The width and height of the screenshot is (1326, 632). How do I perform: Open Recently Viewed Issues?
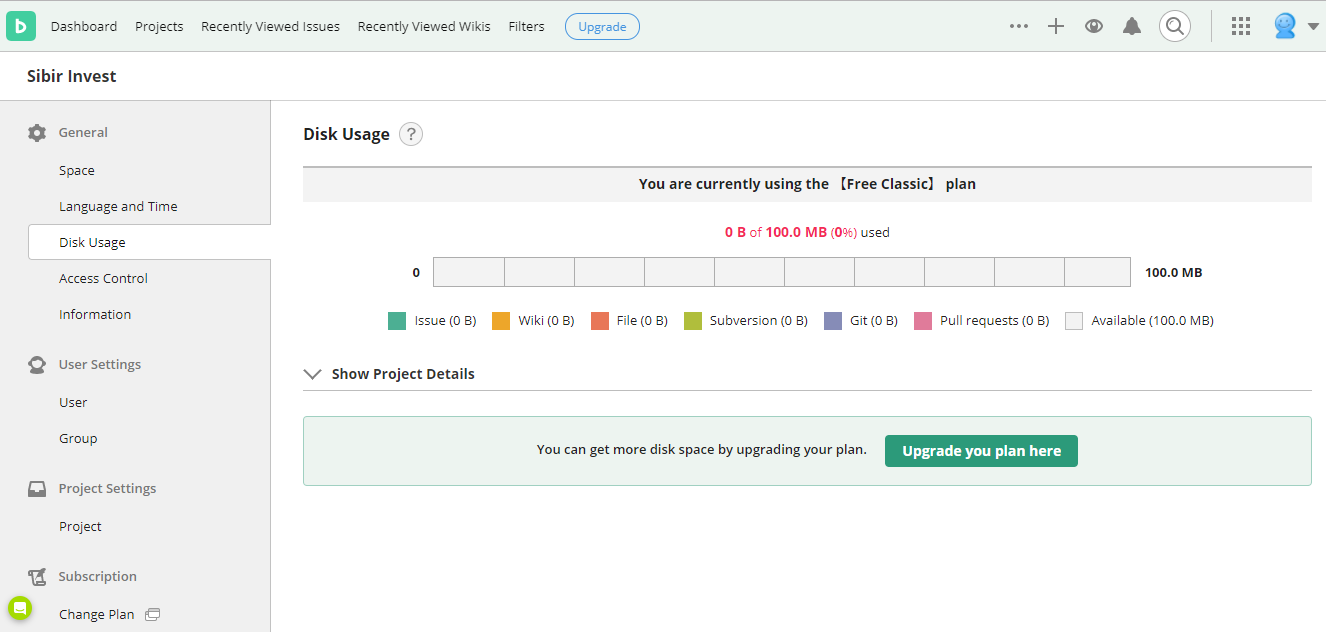coord(270,27)
